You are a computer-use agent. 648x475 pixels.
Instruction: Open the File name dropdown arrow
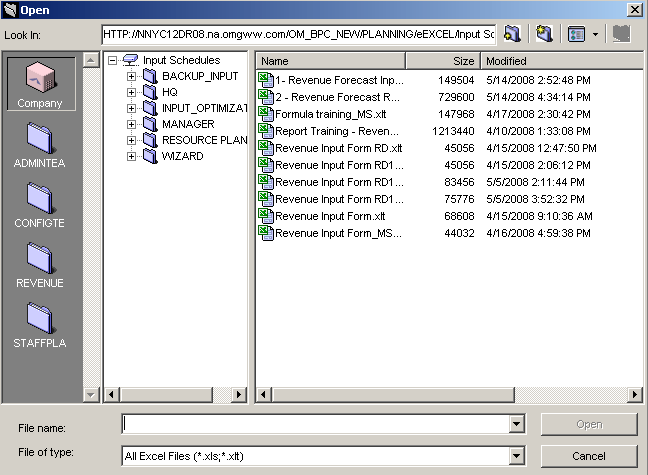pyautogui.click(x=517, y=424)
